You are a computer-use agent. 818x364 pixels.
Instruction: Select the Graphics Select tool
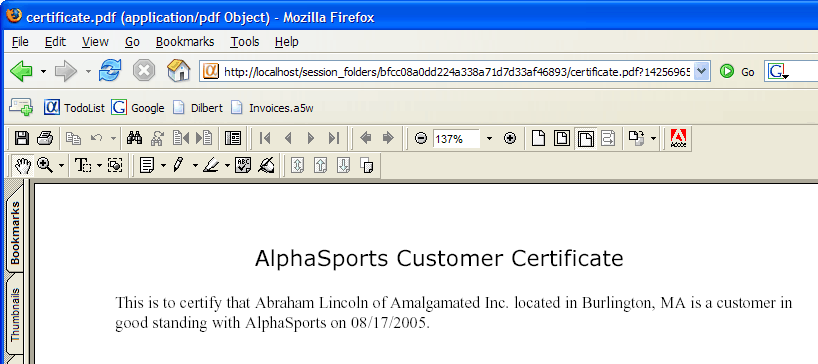115,166
